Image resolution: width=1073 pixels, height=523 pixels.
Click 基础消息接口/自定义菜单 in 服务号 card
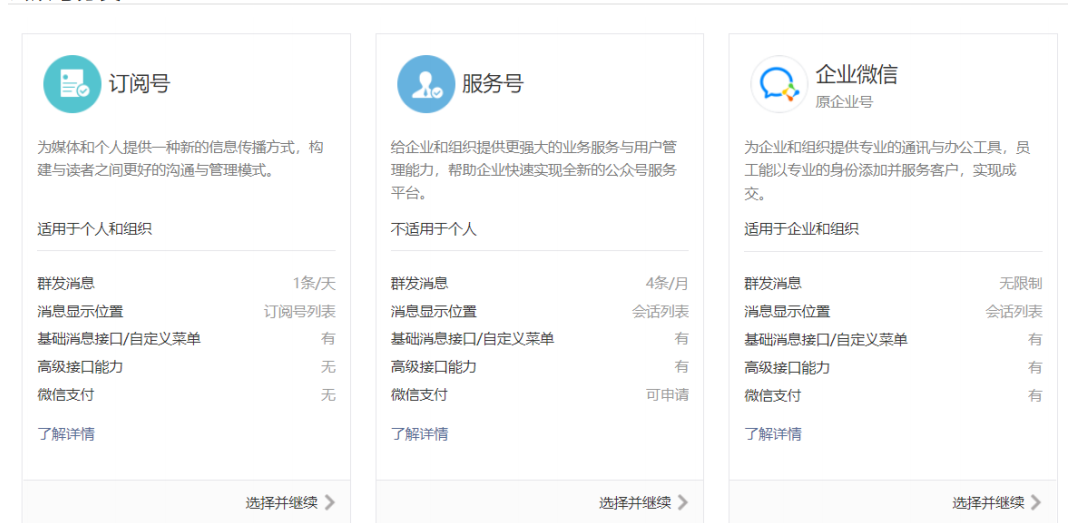[x=472, y=339]
